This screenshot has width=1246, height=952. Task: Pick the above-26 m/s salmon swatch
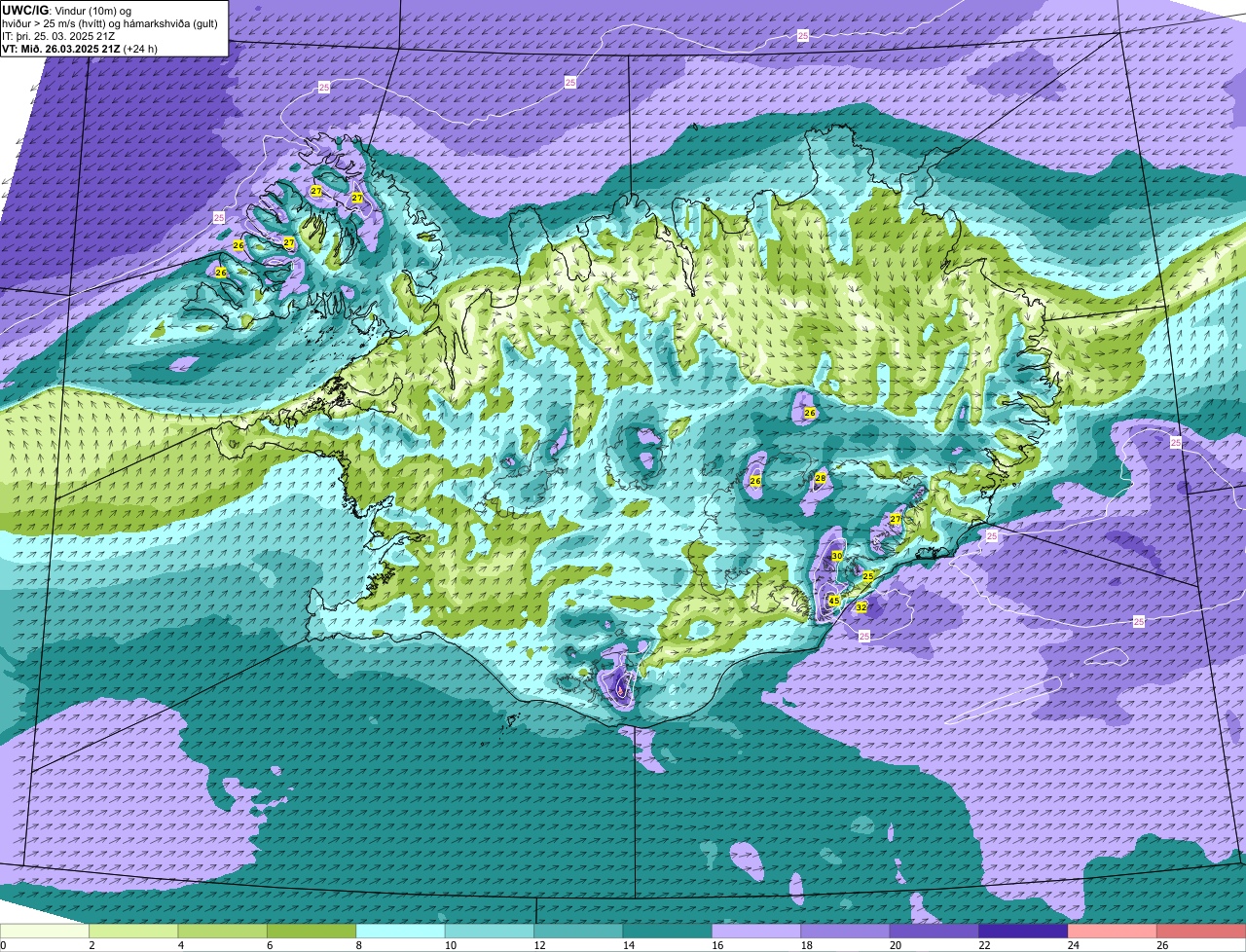point(1201,931)
